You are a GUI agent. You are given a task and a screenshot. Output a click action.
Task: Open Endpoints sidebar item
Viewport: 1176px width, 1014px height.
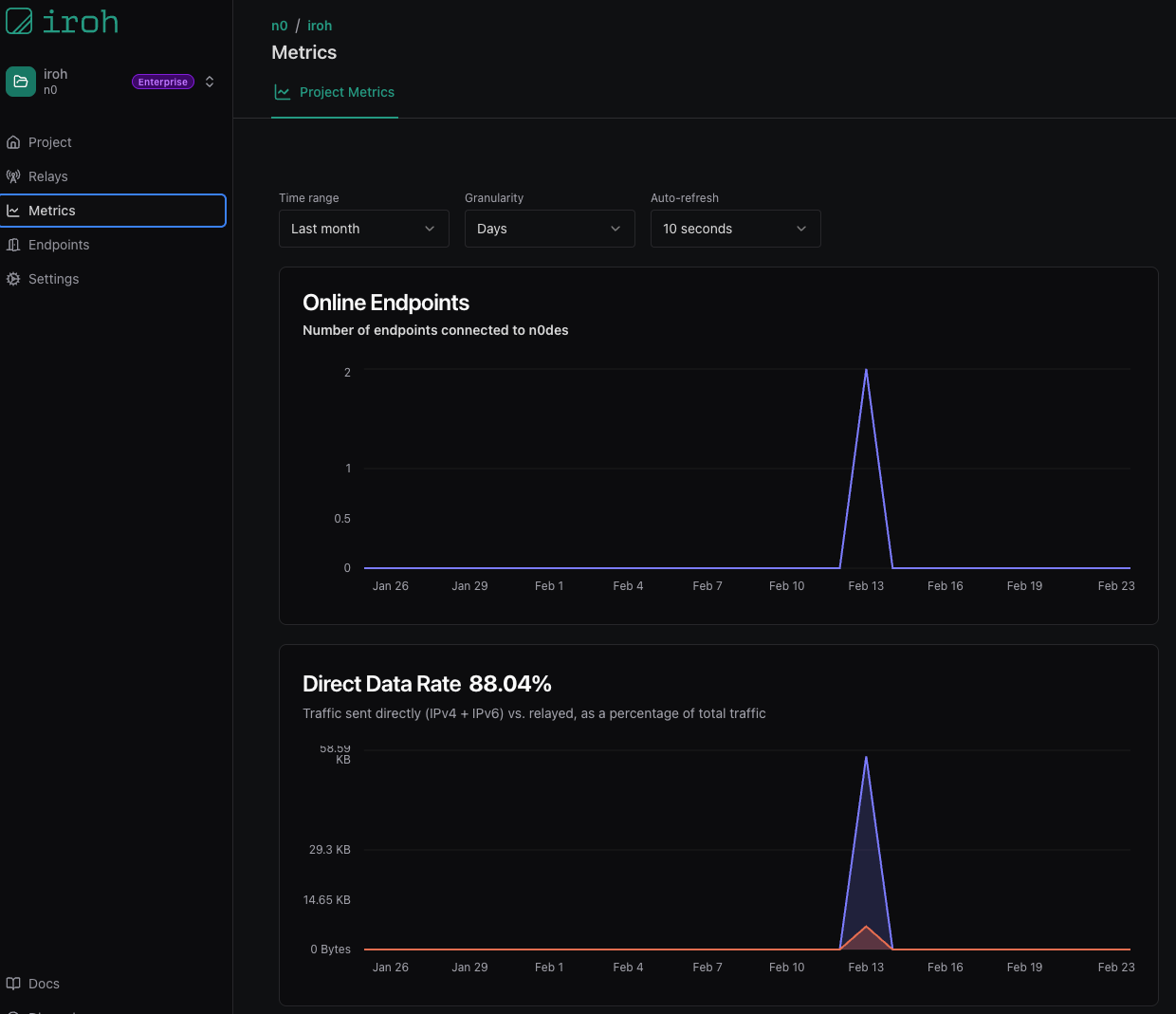pyautogui.click(x=113, y=245)
